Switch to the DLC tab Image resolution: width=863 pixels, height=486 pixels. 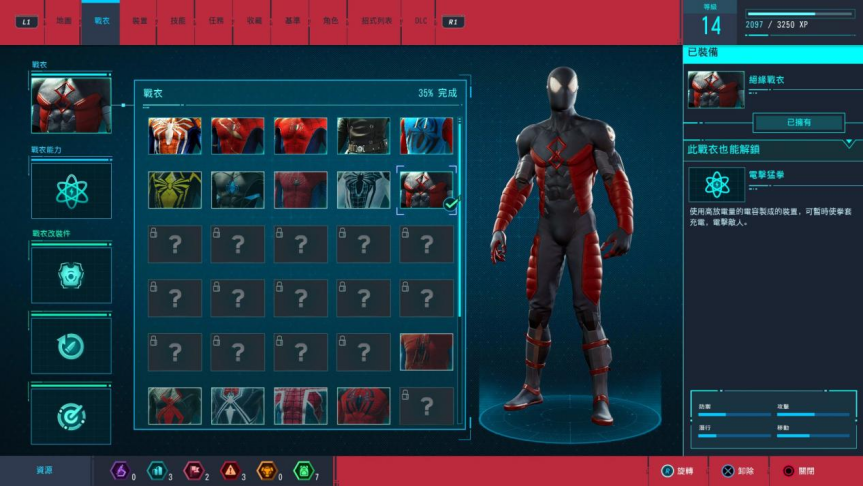[x=420, y=21]
